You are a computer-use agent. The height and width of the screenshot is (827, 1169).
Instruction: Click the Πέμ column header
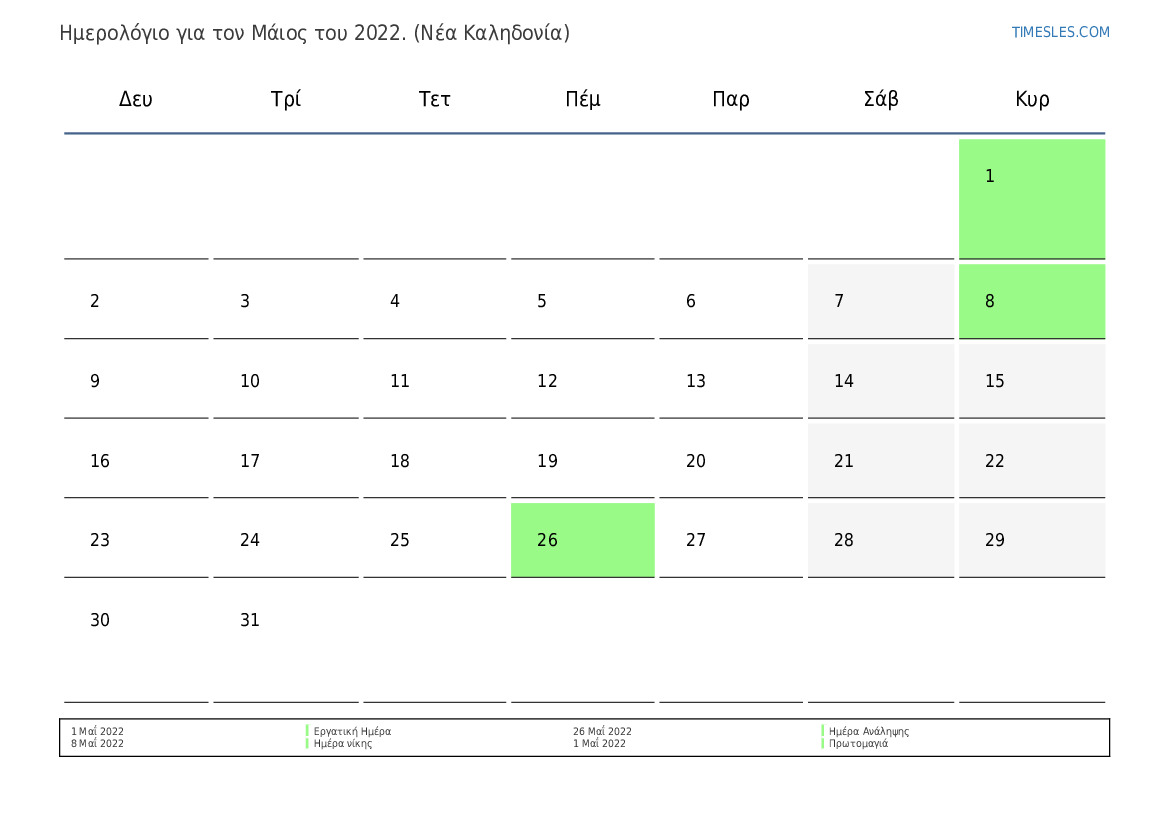[x=582, y=99]
